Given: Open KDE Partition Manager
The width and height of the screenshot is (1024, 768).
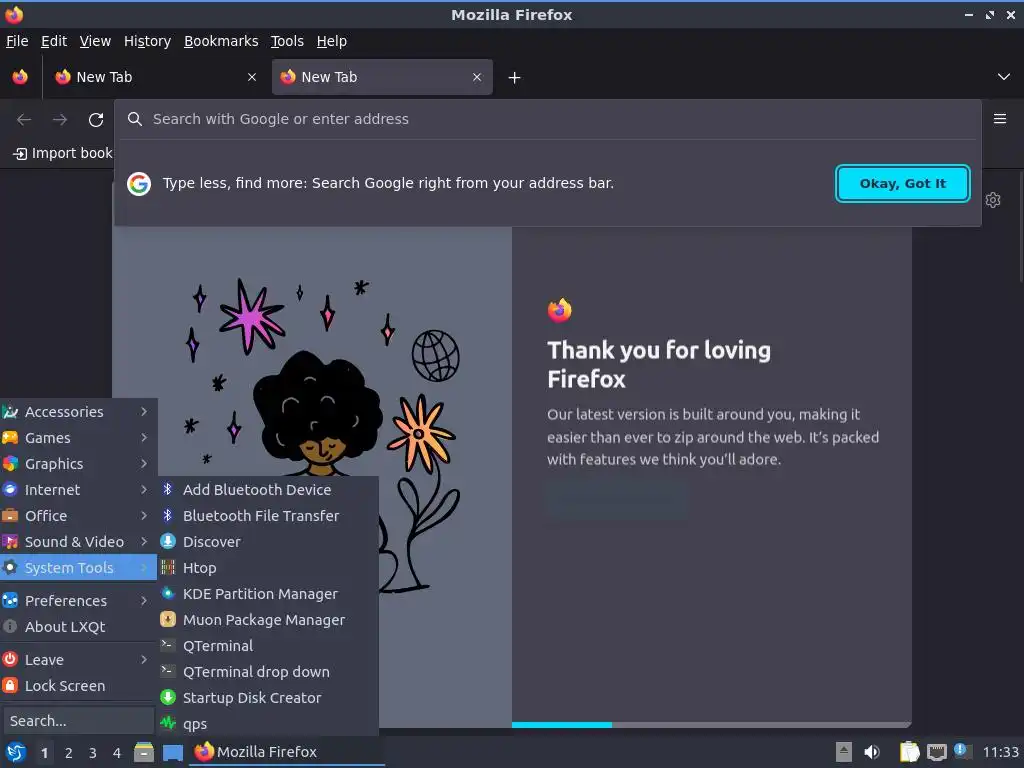Looking at the screenshot, I should (x=268, y=594).
